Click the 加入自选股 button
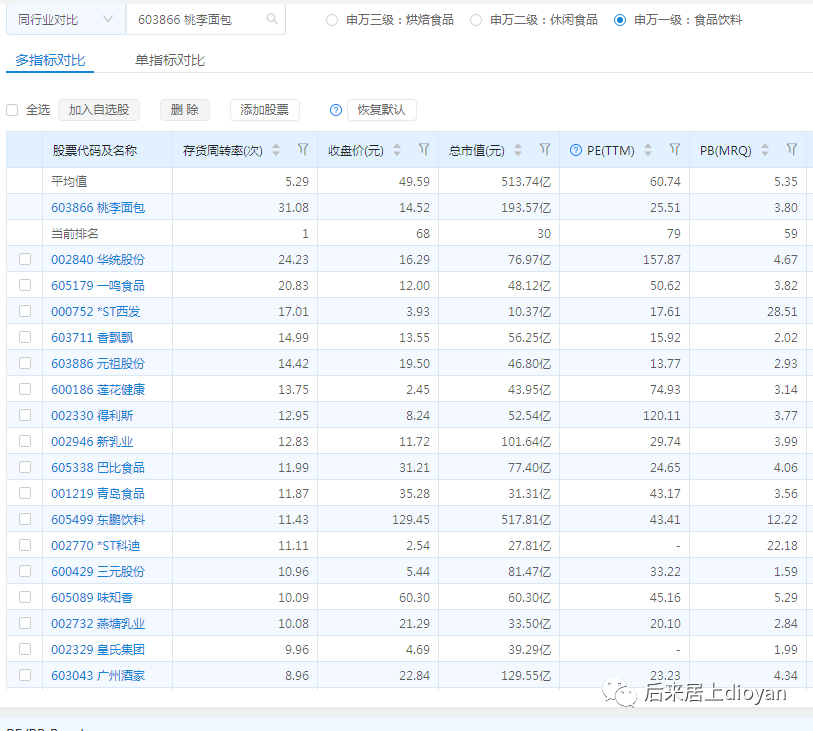This screenshot has width=813, height=731. tap(99, 110)
